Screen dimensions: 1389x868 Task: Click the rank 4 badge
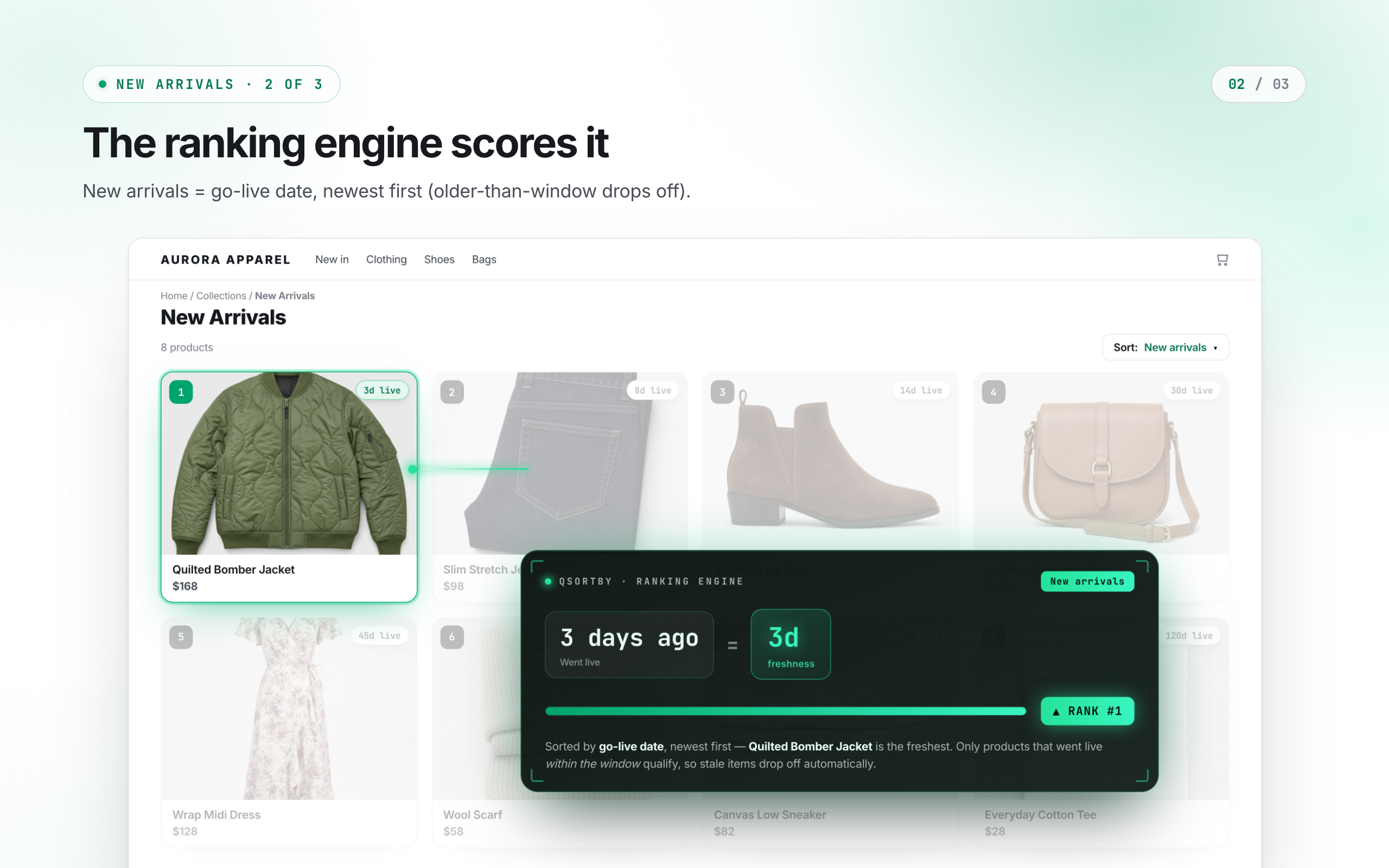(993, 392)
